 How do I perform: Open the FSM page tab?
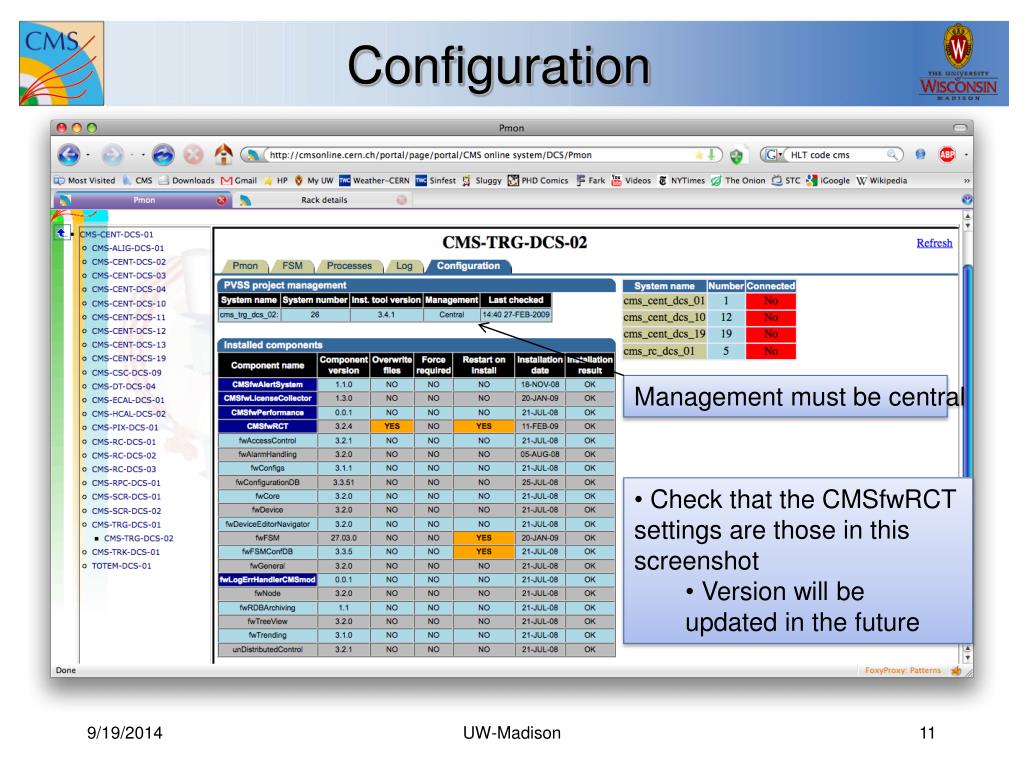click(293, 266)
